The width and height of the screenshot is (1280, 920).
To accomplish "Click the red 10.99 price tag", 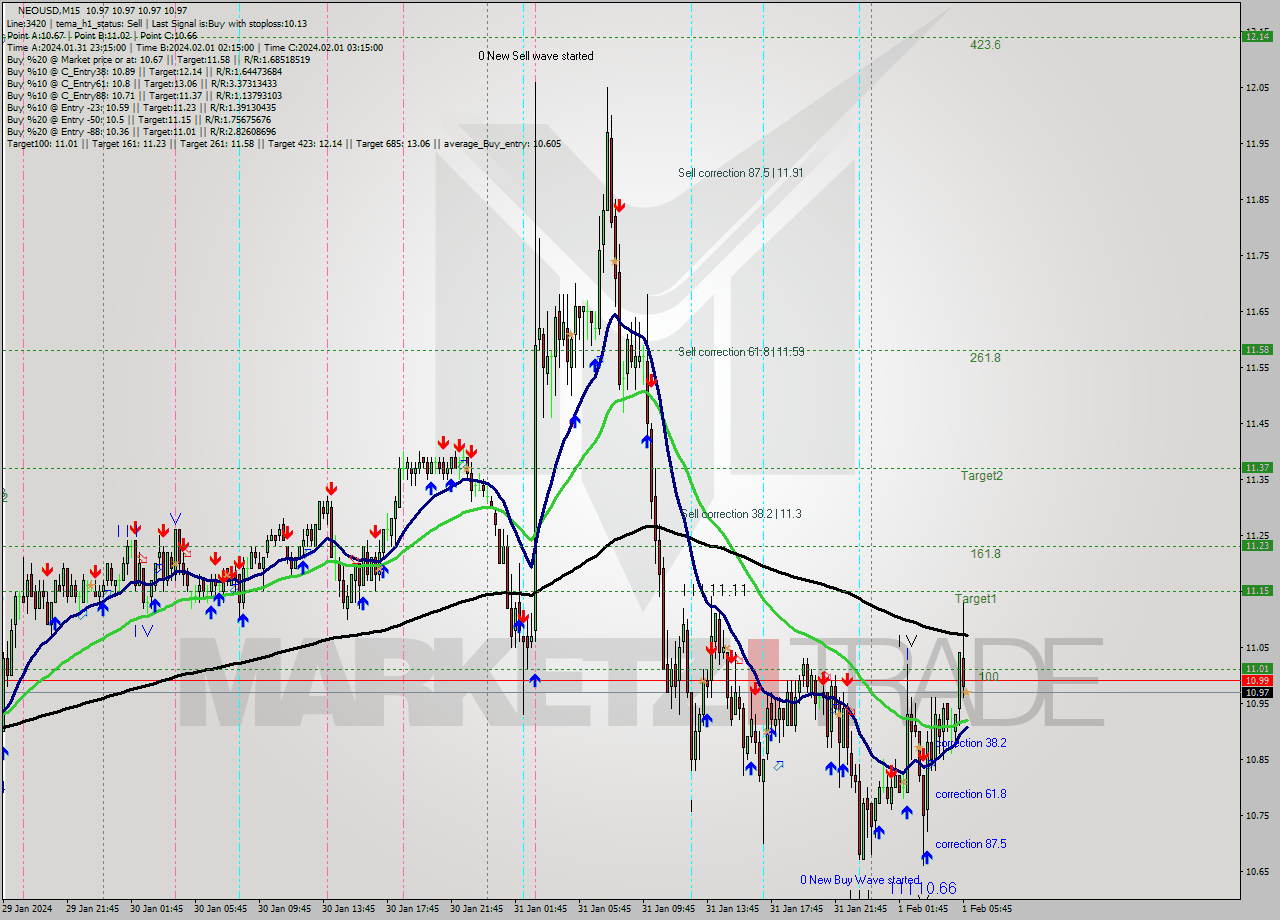I will tap(1257, 680).
